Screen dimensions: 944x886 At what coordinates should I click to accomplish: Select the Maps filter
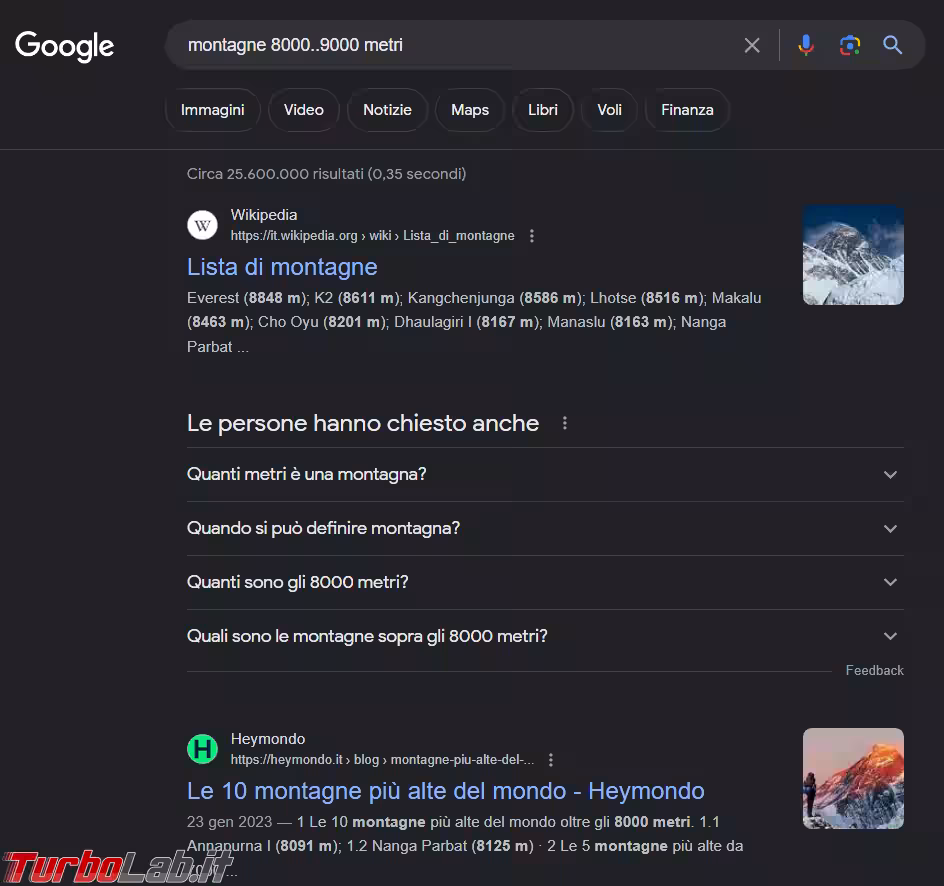tap(469, 110)
